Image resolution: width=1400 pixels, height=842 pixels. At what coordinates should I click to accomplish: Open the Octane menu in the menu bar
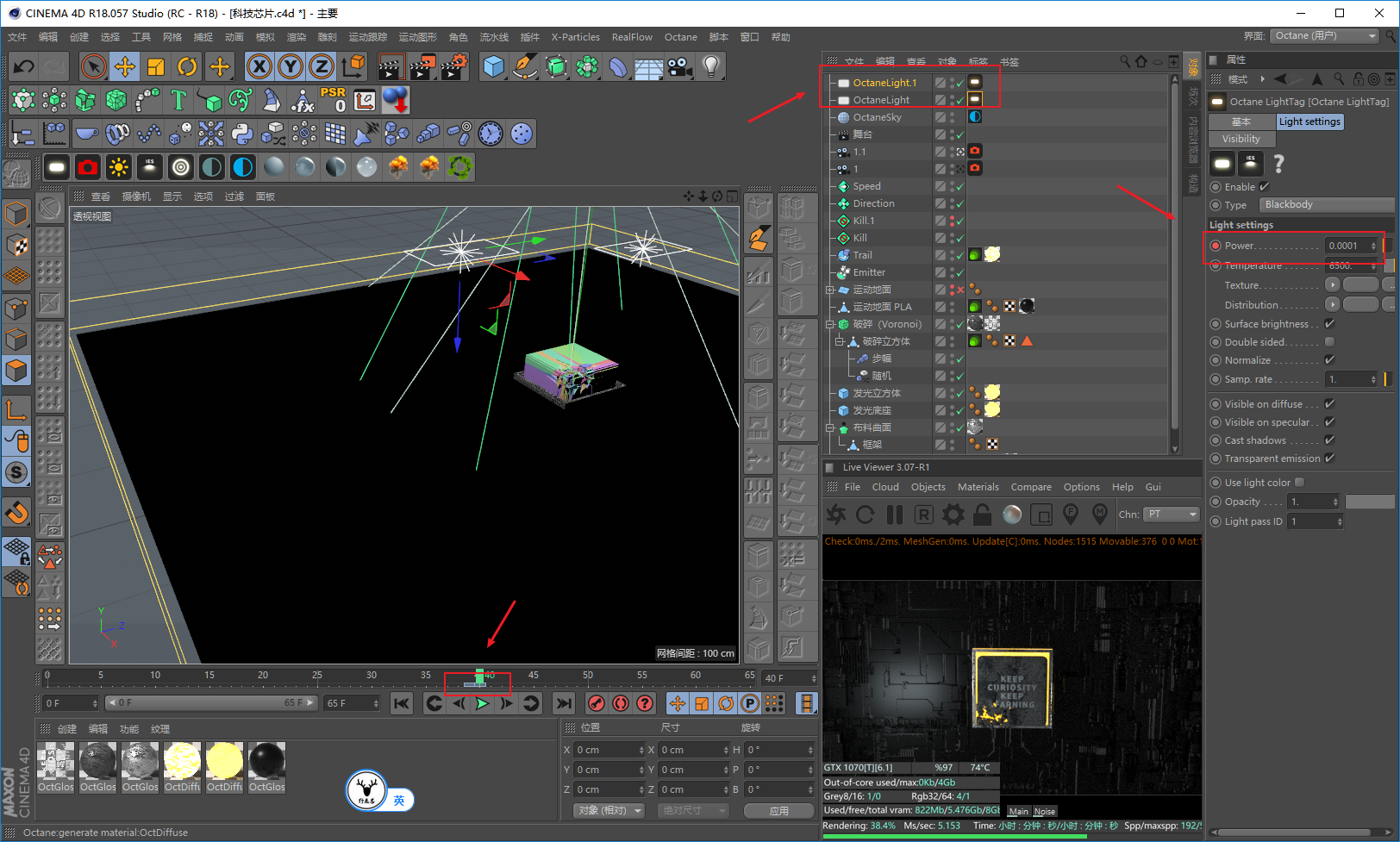point(681,37)
